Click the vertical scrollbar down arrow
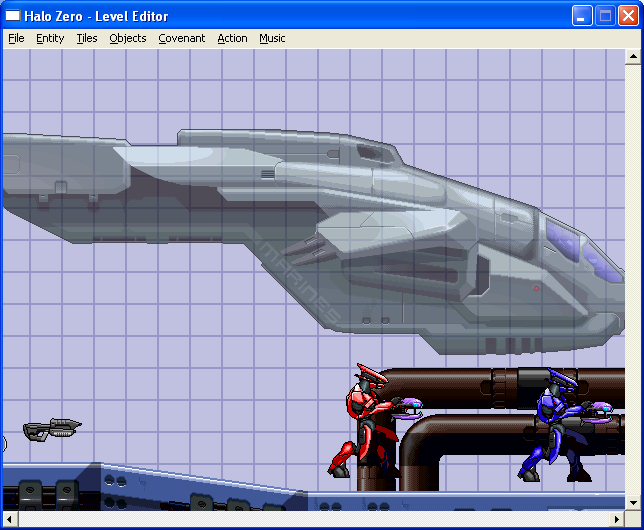Screen dimensions: 644x530 point(633,502)
